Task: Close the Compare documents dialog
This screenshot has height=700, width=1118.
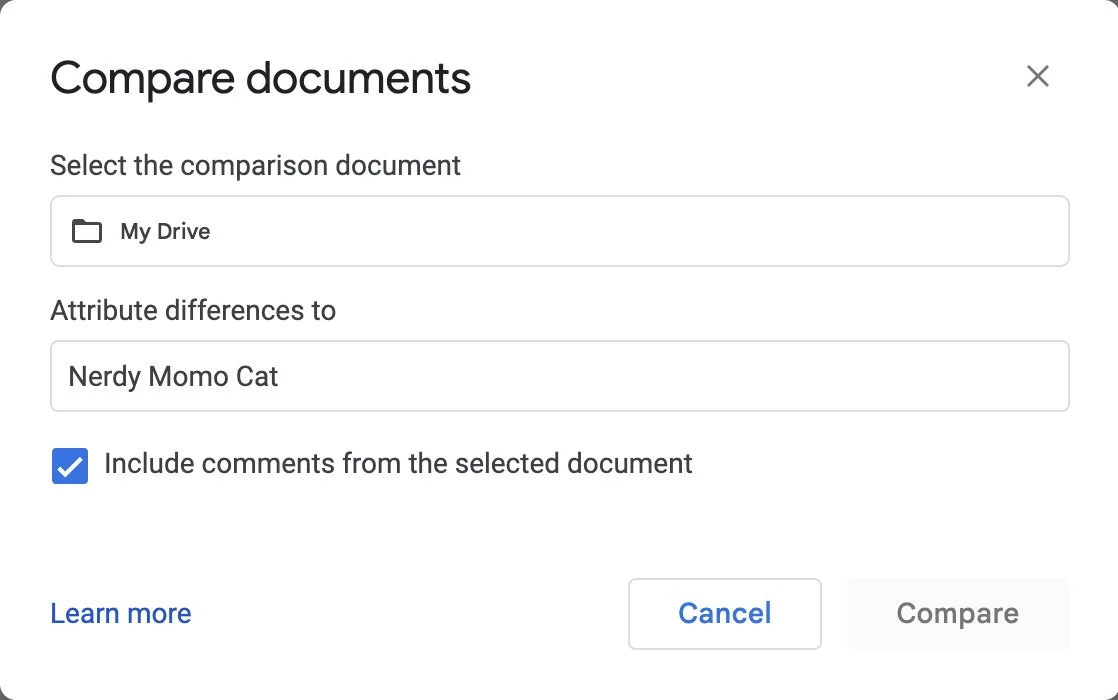Action: (1038, 76)
